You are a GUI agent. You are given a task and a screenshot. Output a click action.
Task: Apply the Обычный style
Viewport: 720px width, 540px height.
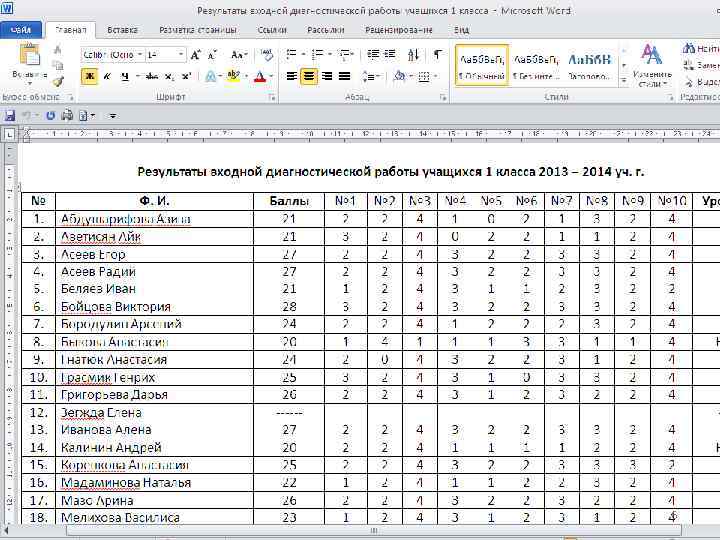[x=482, y=65]
